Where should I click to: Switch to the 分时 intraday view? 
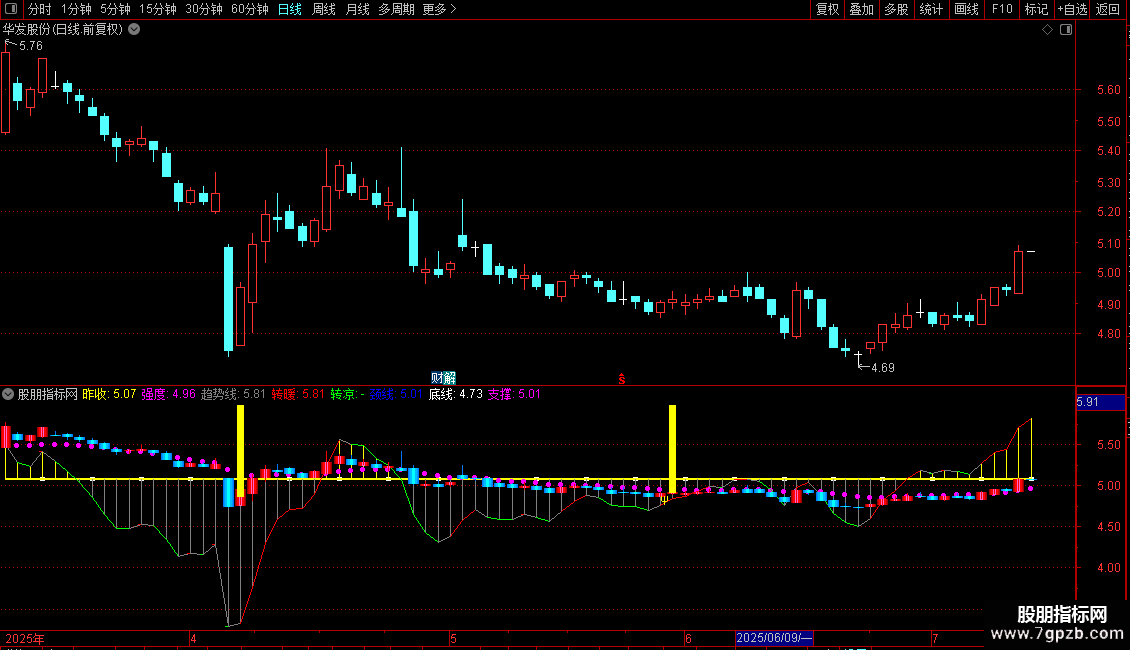(x=40, y=9)
